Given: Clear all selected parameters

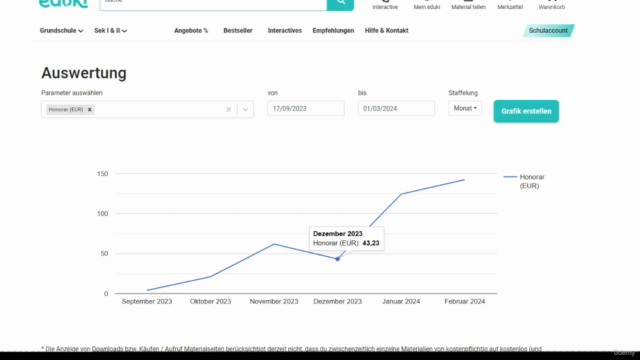Looking at the screenshot, I should click(x=229, y=109).
